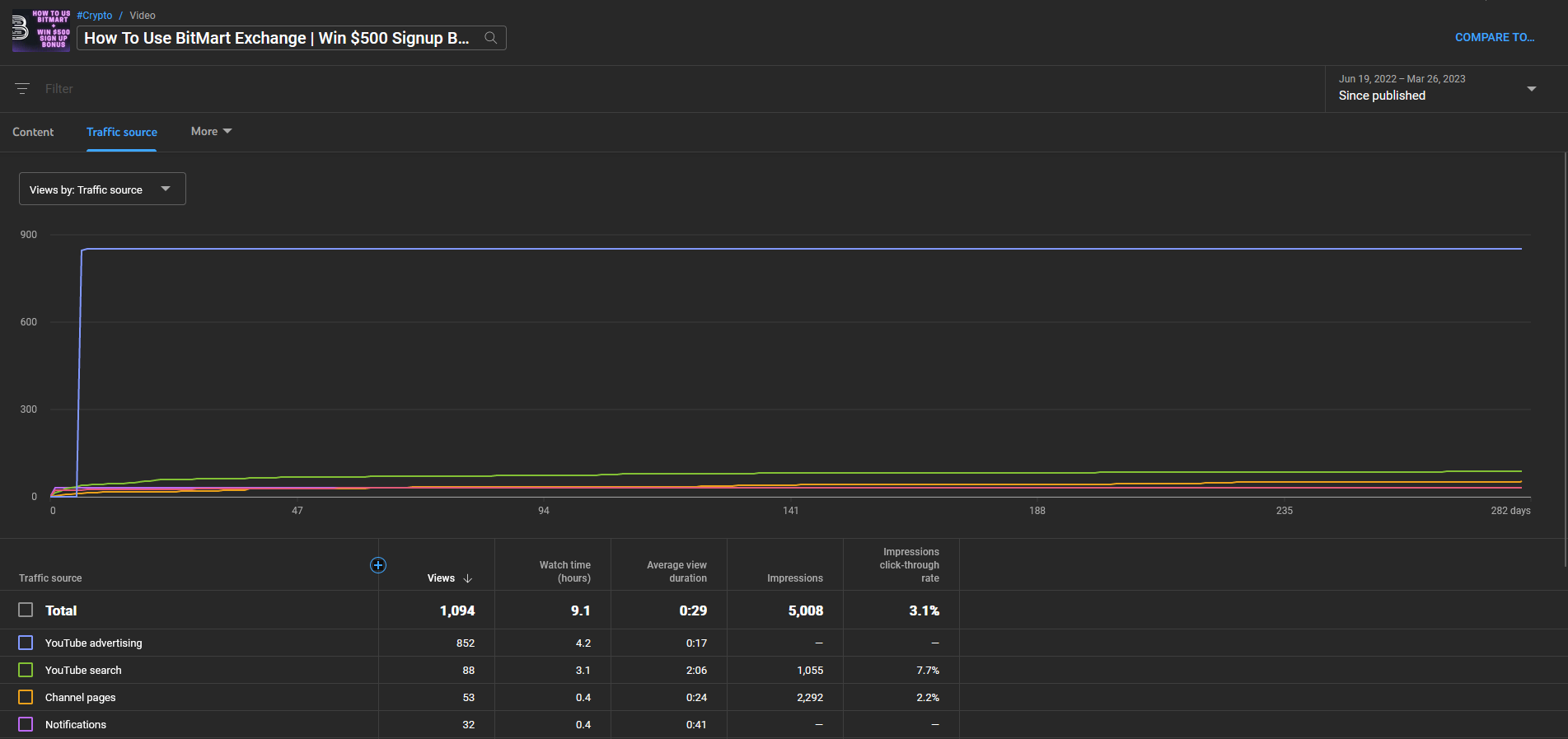The height and width of the screenshot is (739, 1568).
Task: Sort by Average view duration column
Action: [x=676, y=572]
